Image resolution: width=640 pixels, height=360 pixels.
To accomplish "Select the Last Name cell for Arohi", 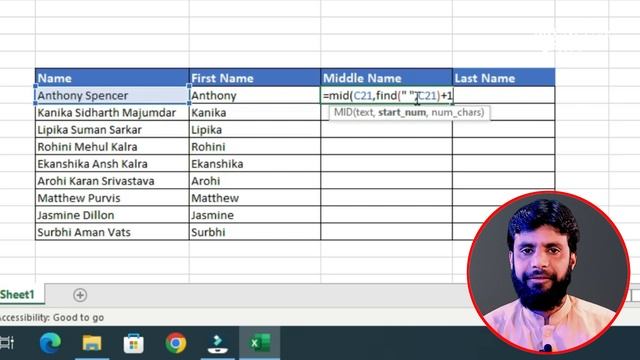I will coord(504,181).
